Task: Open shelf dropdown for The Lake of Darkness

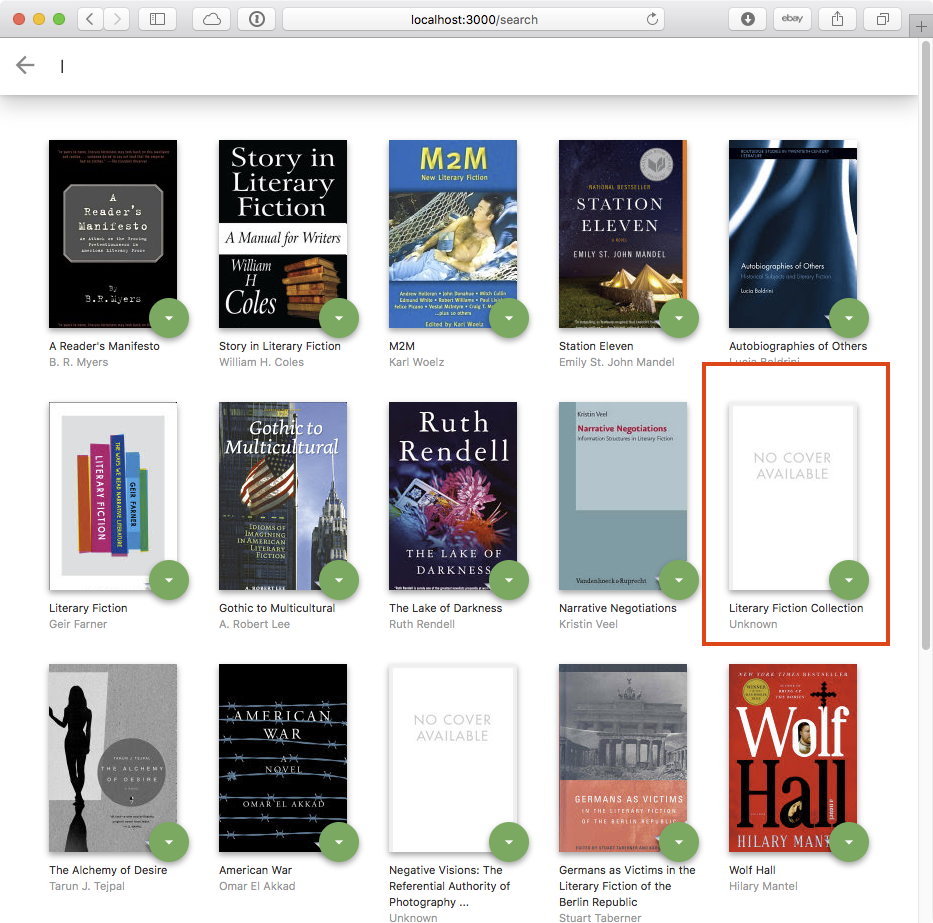Action: pos(509,580)
